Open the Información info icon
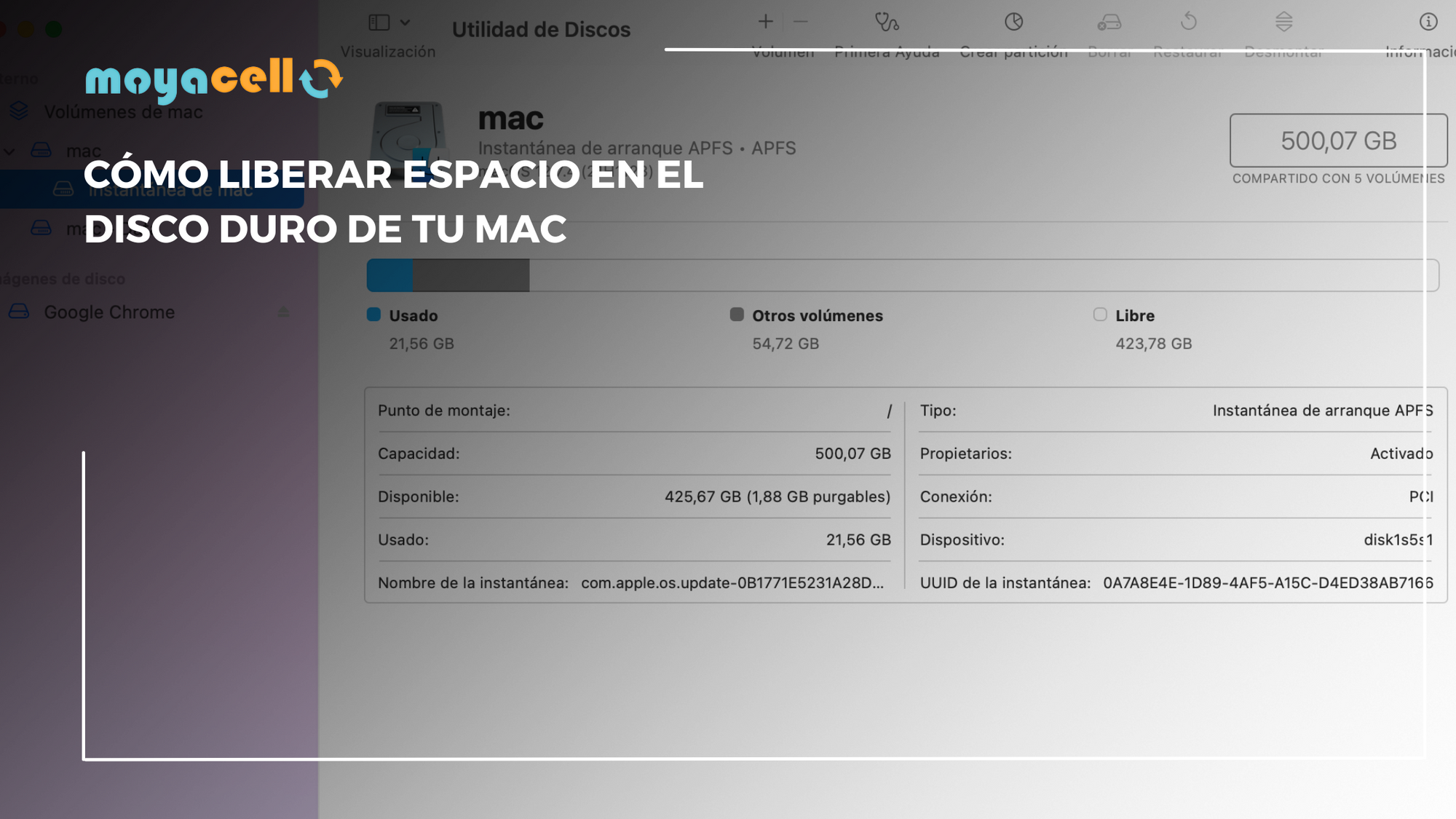 click(1428, 22)
